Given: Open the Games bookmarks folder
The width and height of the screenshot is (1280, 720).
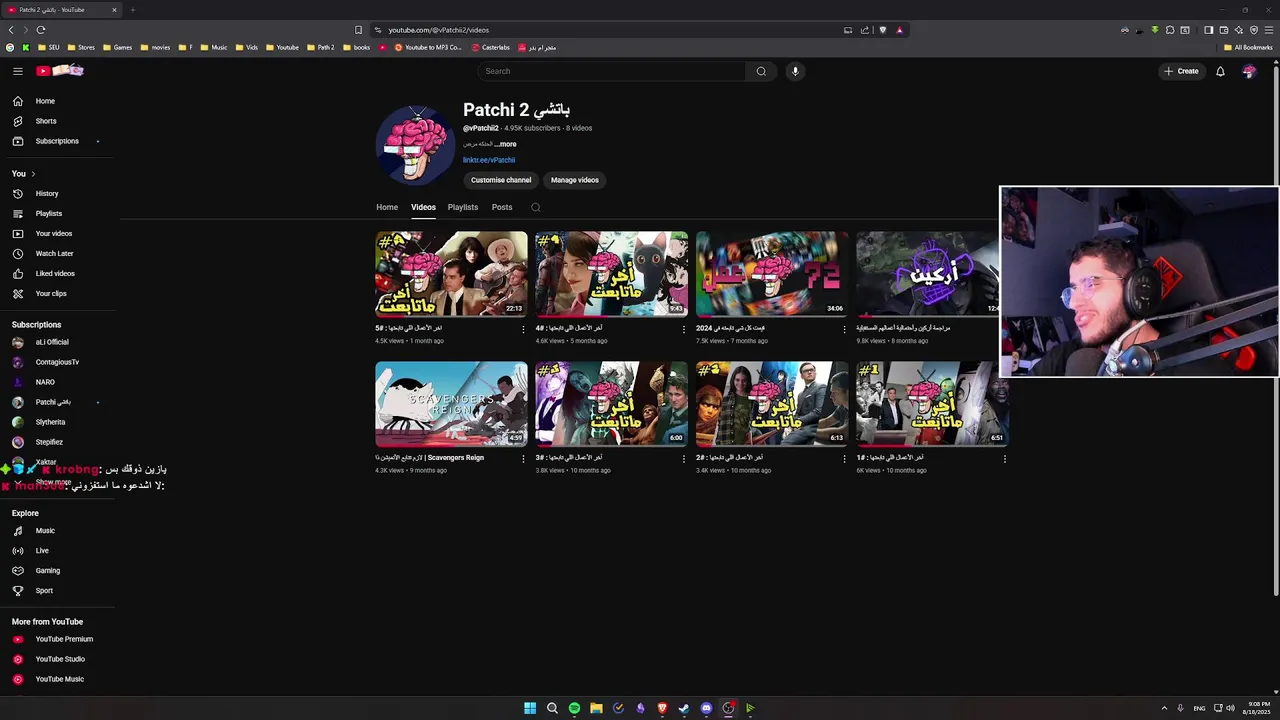Looking at the screenshot, I should click(x=118, y=47).
